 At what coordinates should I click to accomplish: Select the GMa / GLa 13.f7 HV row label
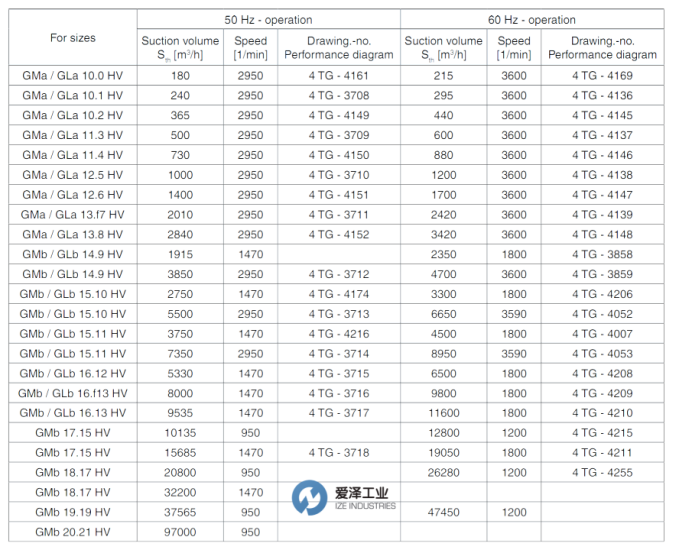73,215
